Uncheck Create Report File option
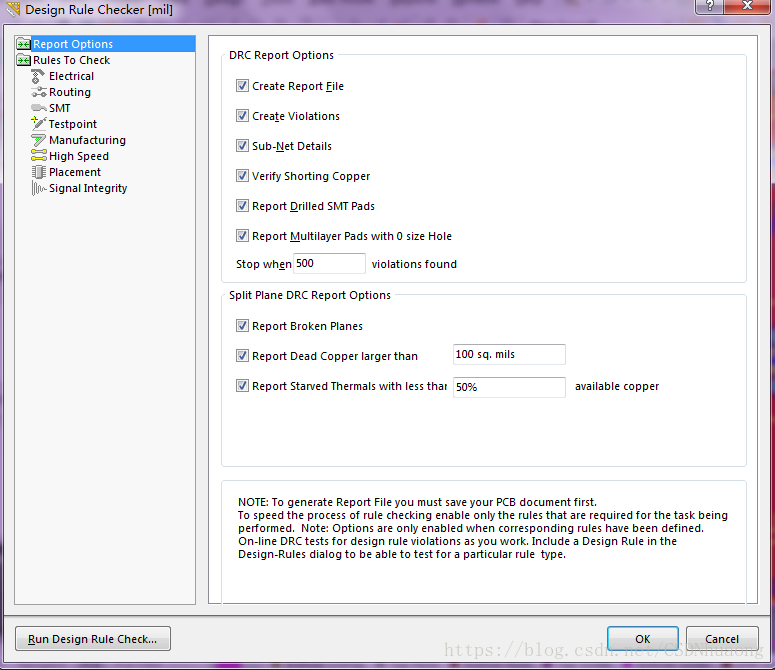Viewport: 775px width, 670px height. [242, 86]
